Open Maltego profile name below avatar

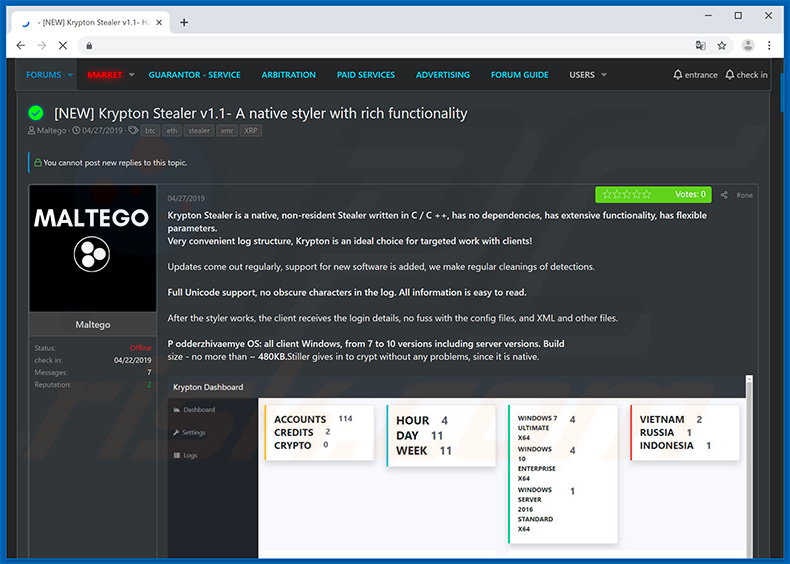(x=93, y=325)
